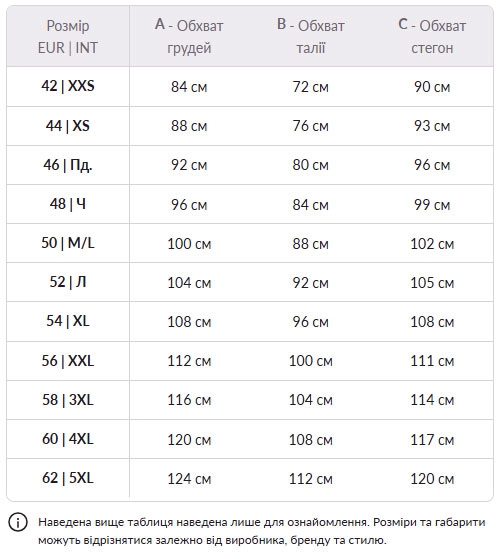Select the 42 | XXS size row
This screenshot has height=559, width=502.
pyautogui.click(x=250, y=87)
